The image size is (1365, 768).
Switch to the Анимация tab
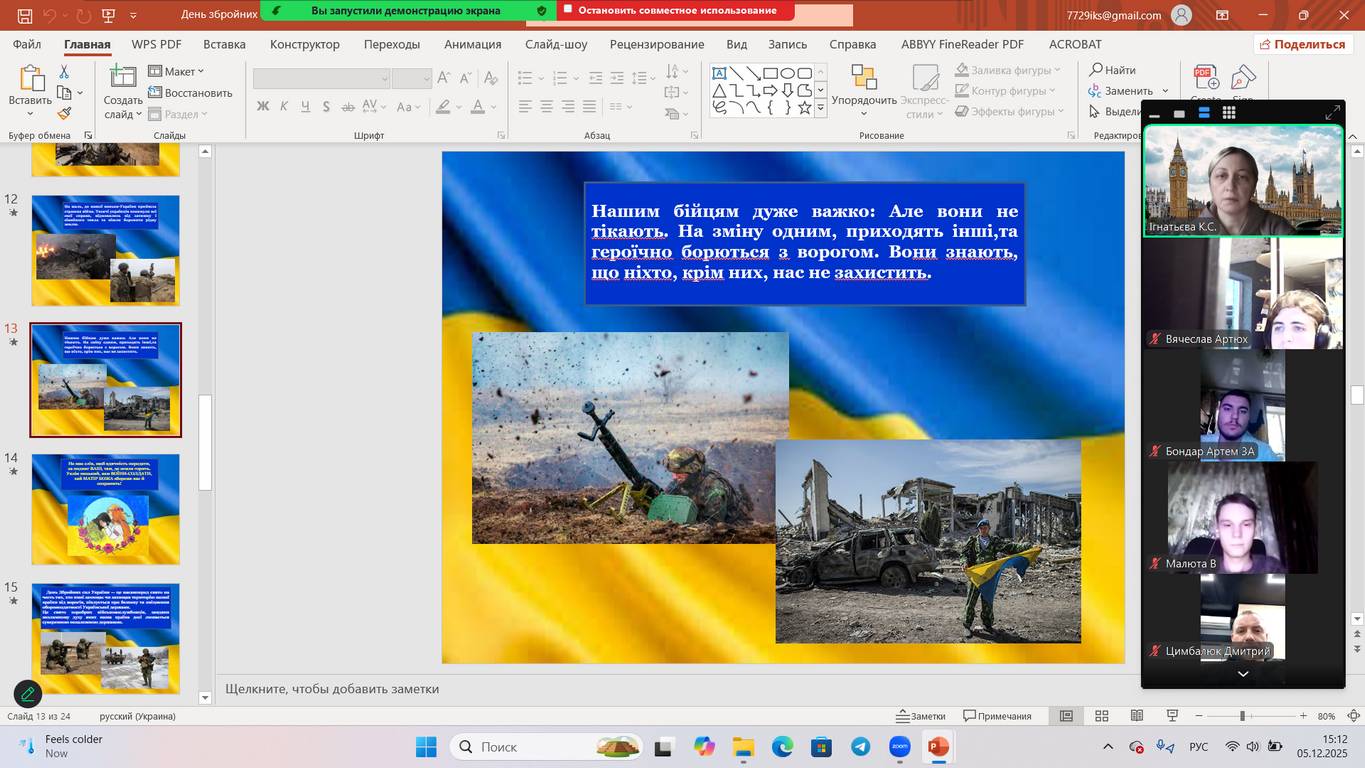(x=472, y=44)
